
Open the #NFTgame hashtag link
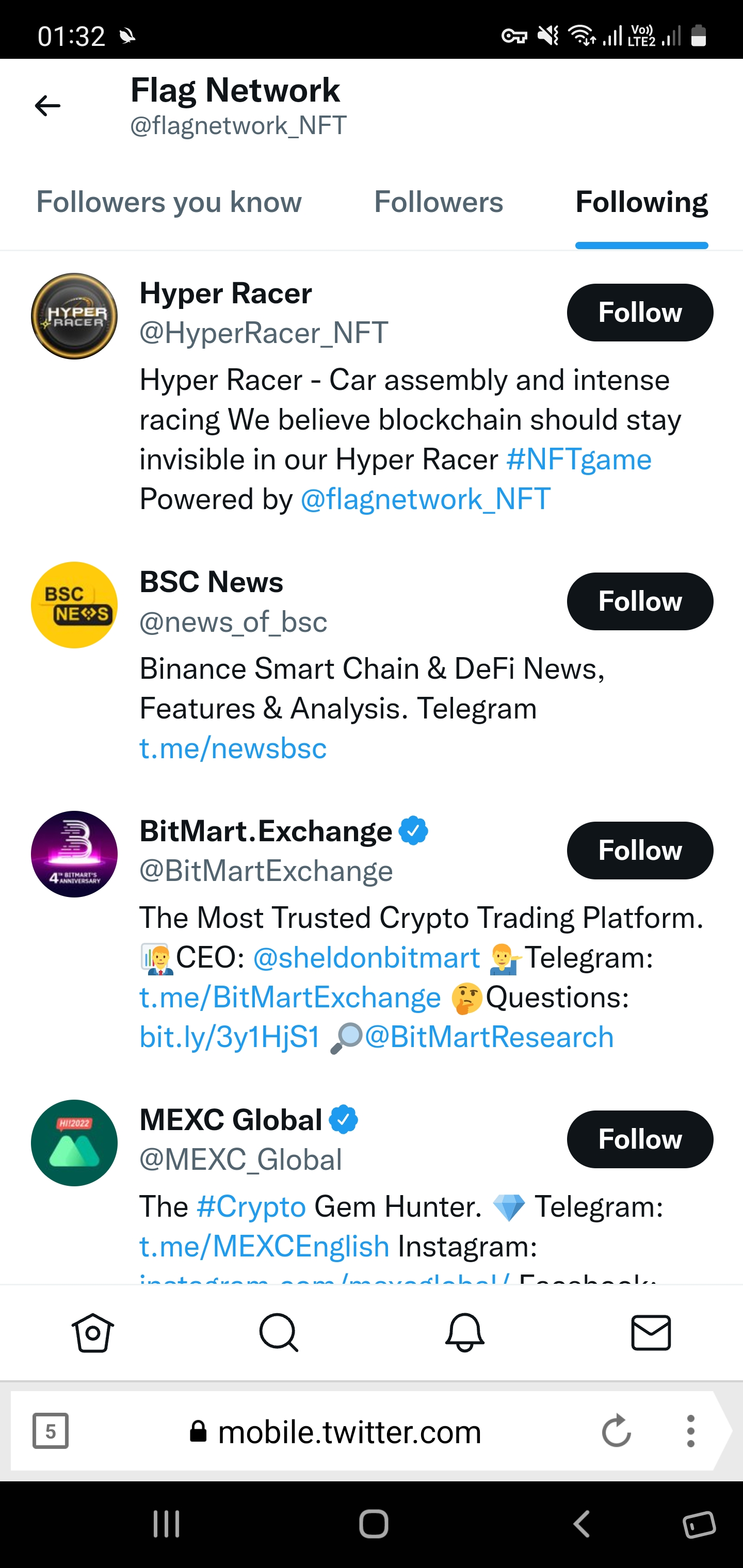[579, 460]
